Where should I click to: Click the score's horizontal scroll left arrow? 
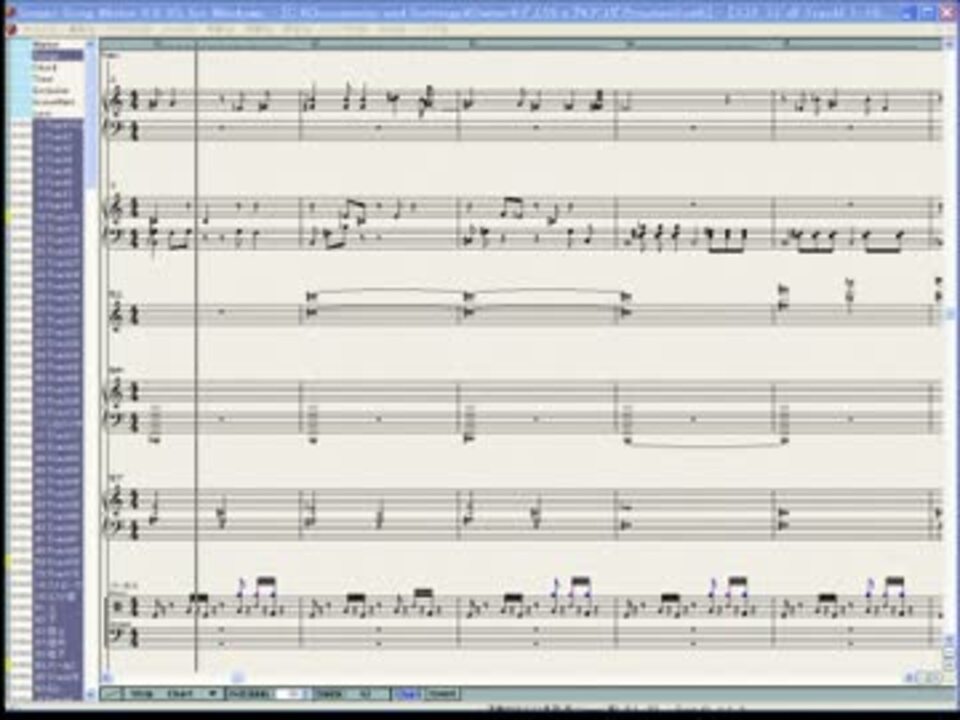pos(107,677)
